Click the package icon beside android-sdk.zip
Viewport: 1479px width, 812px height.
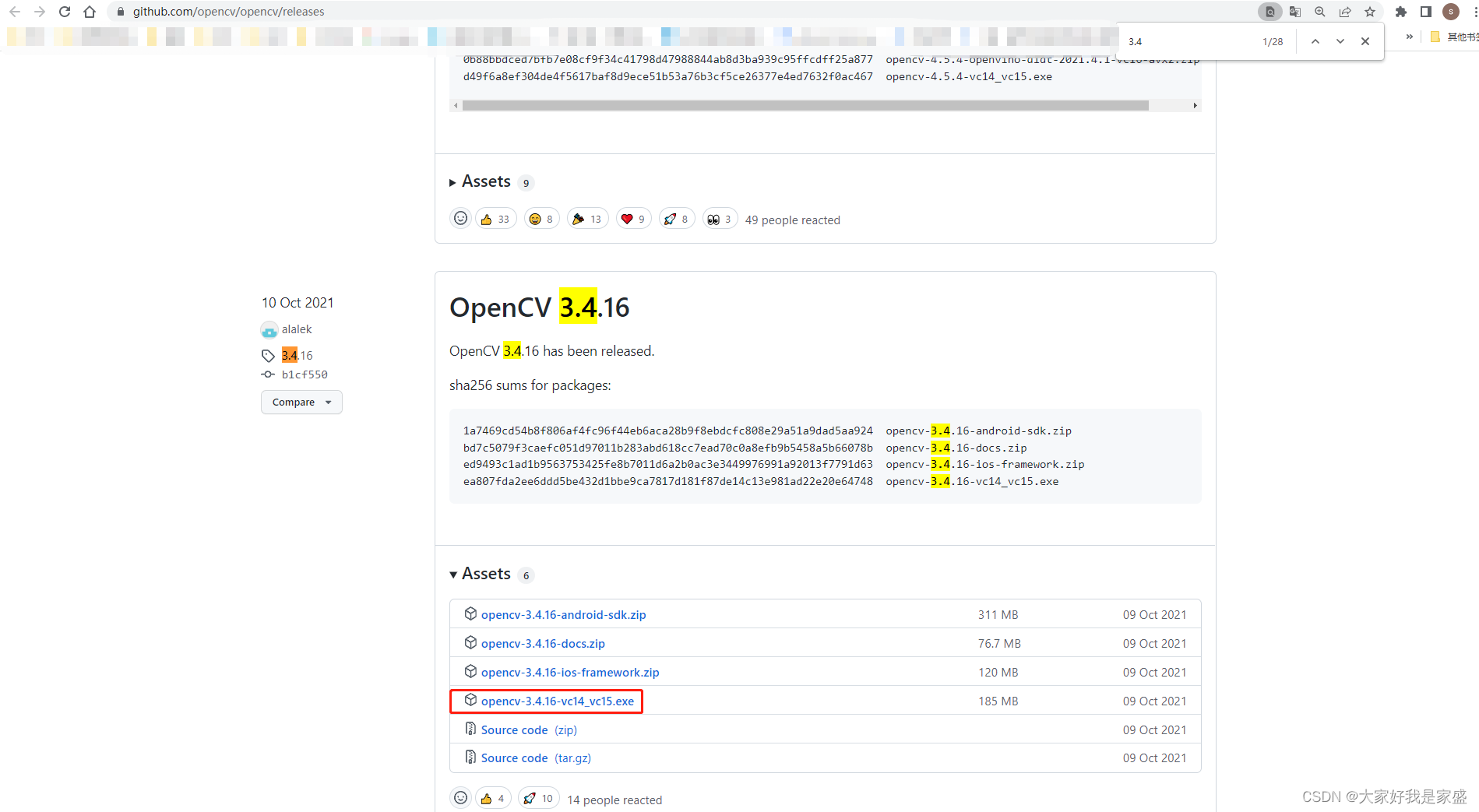coord(470,613)
